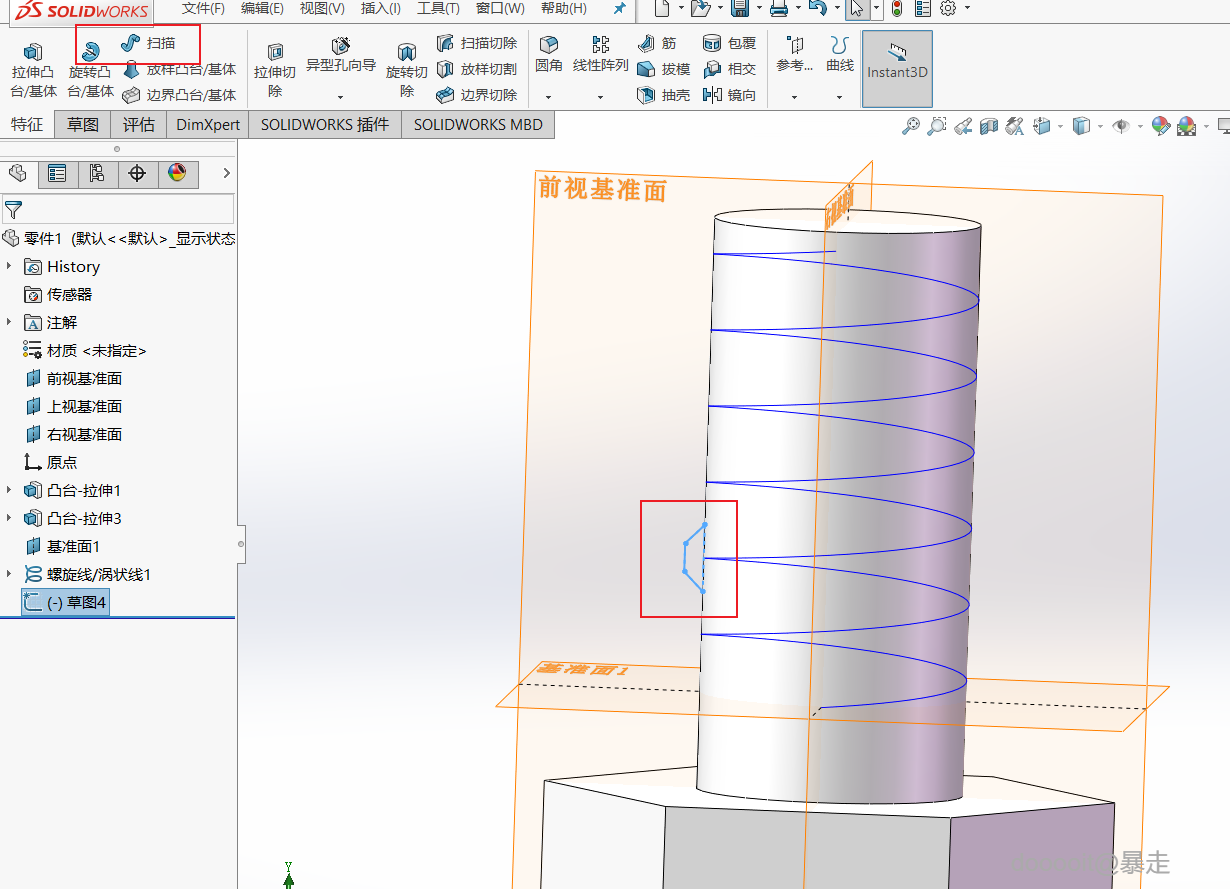1230x889 pixels.
Task: Open the 工具(T) menu
Action: tap(438, 9)
